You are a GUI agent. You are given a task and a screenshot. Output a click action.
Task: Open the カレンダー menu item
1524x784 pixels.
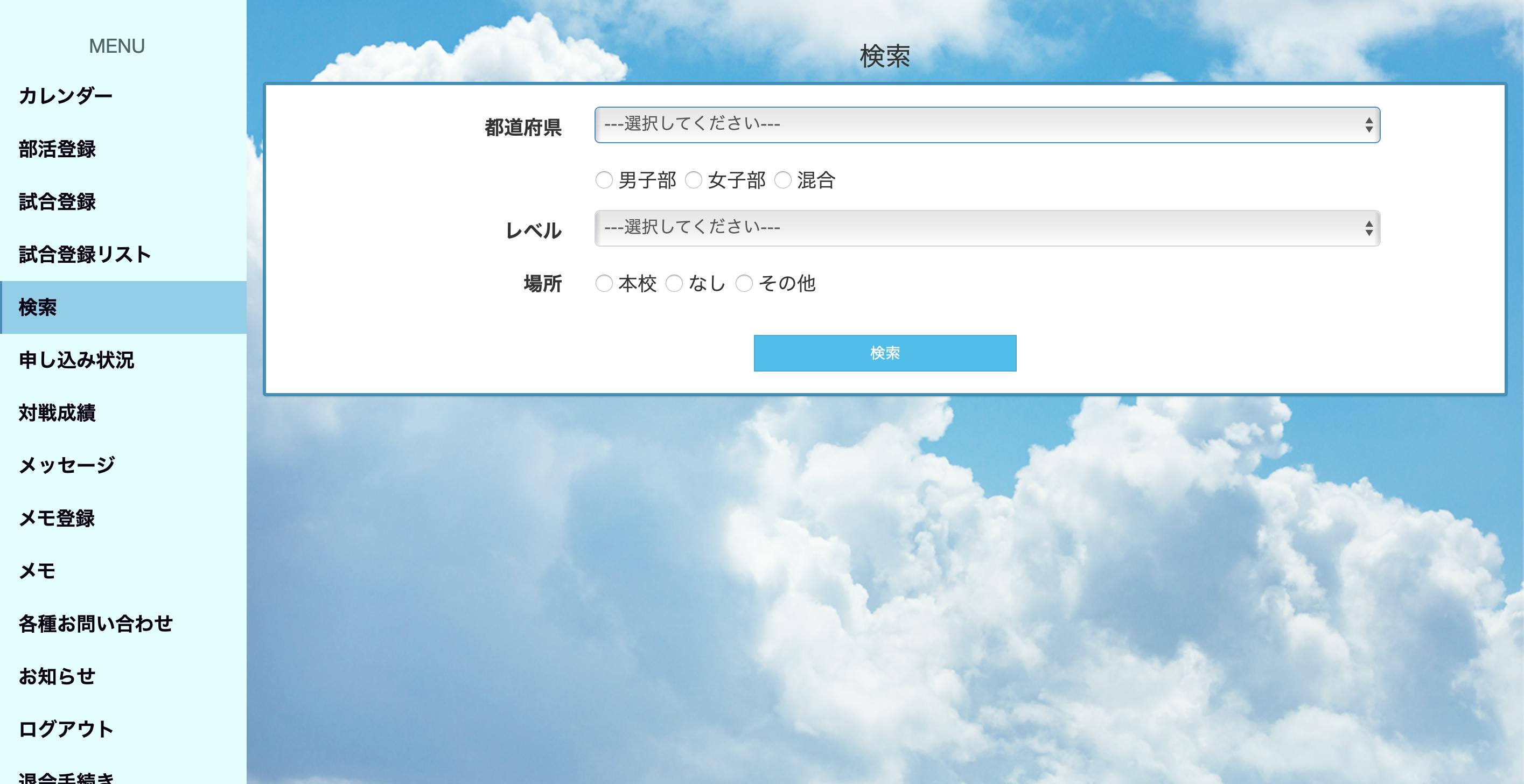[123, 96]
